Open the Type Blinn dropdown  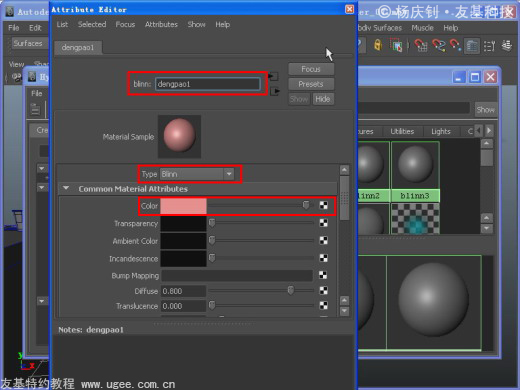[x=197, y=174]
